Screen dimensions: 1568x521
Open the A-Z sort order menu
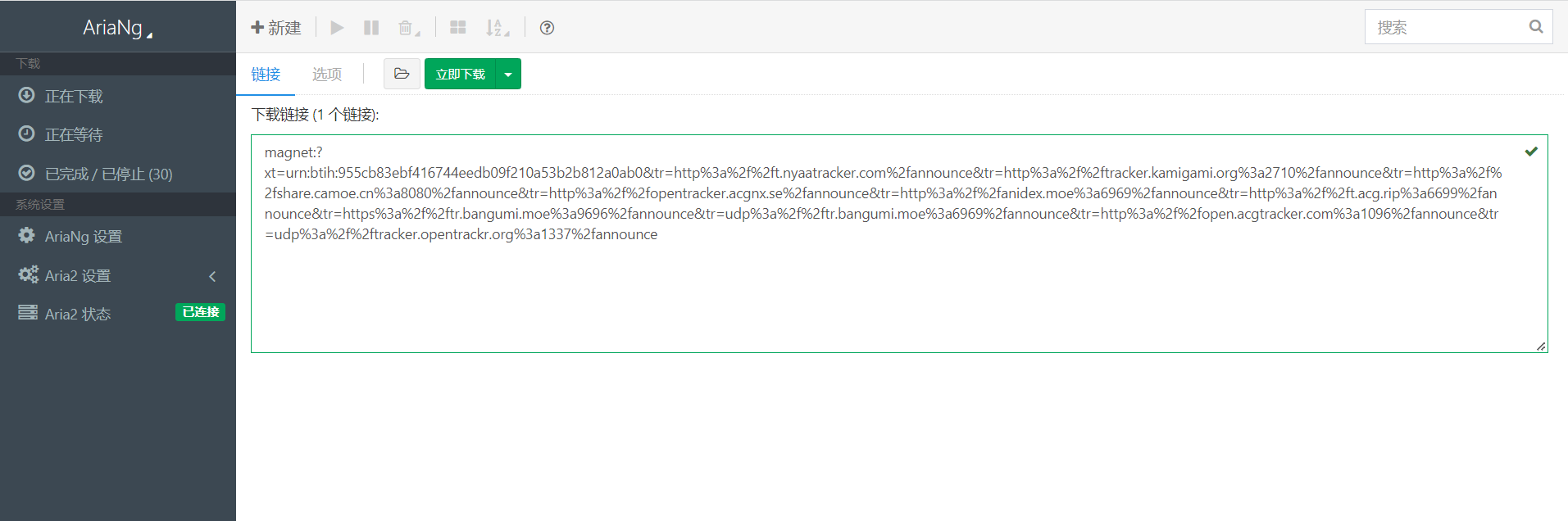click(x=497, y=28)
